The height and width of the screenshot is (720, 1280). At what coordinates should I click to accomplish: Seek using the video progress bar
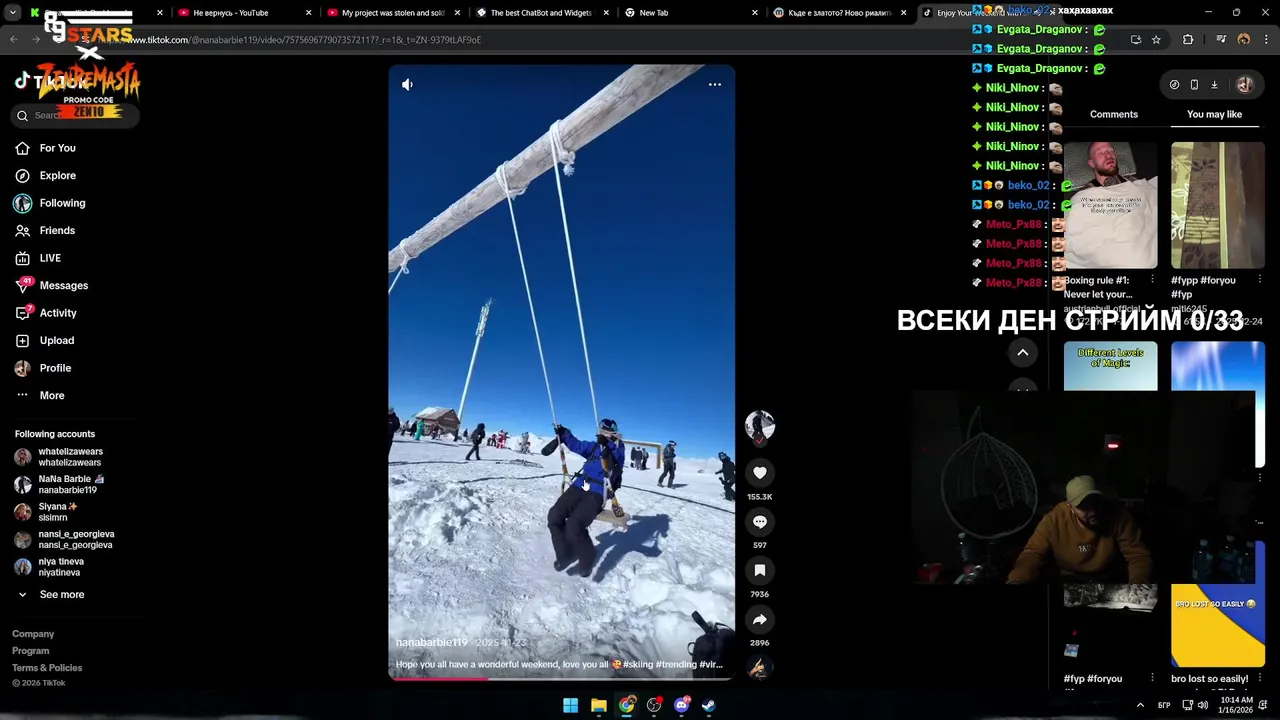coord(562,678)
